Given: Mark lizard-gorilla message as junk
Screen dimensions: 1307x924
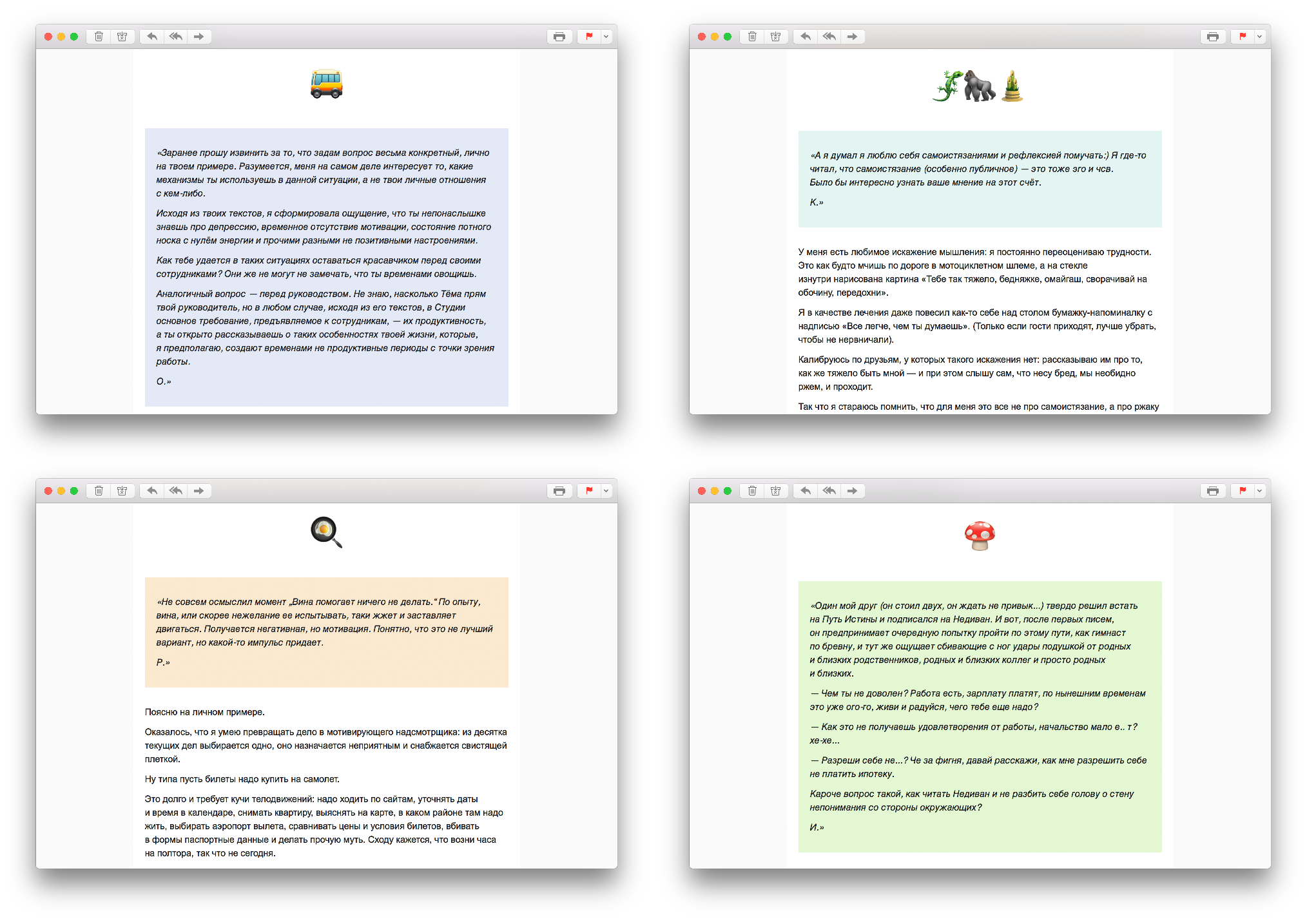Looking at the screenshot, I should click(x=776, y=37).
